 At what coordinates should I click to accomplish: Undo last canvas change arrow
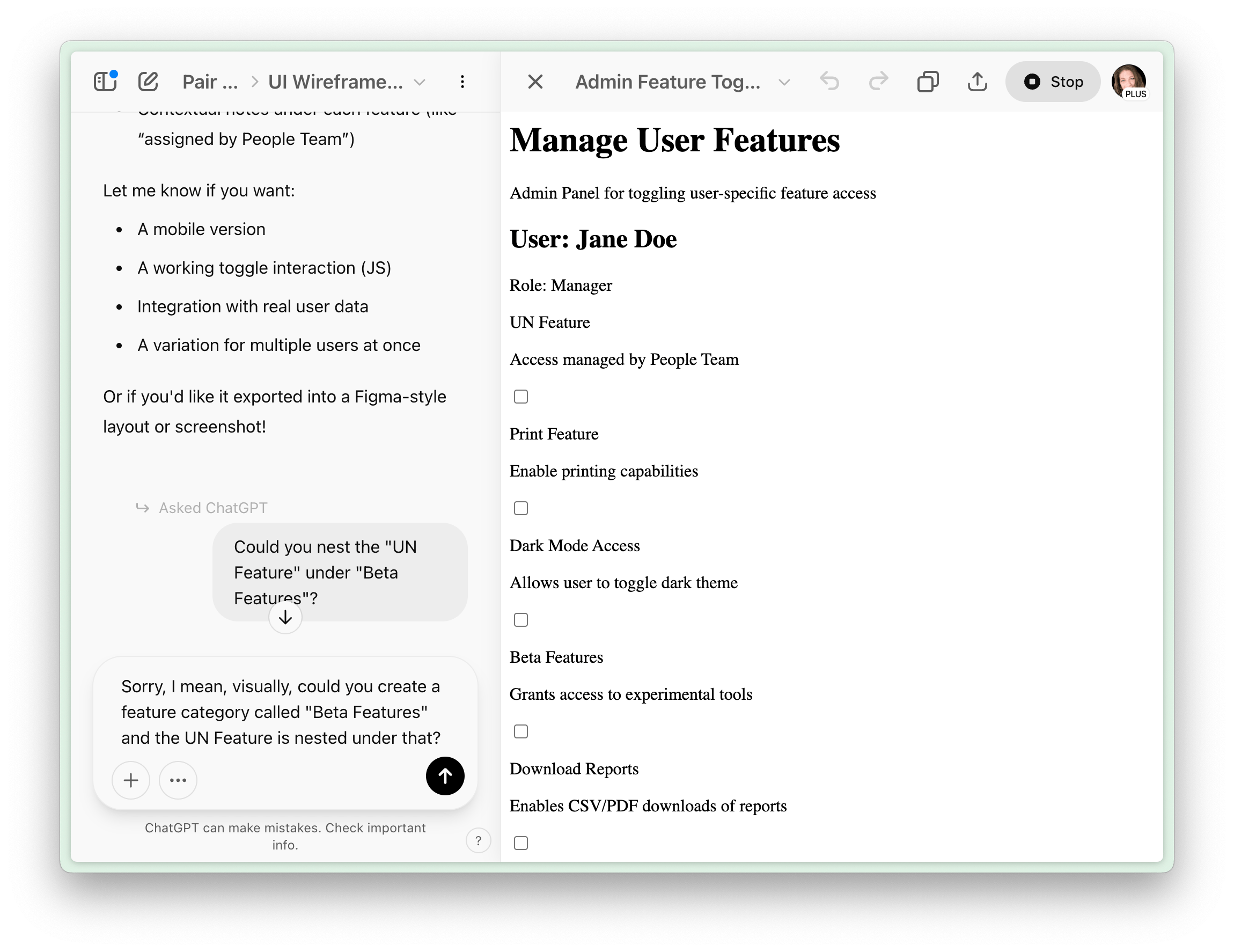829,82
